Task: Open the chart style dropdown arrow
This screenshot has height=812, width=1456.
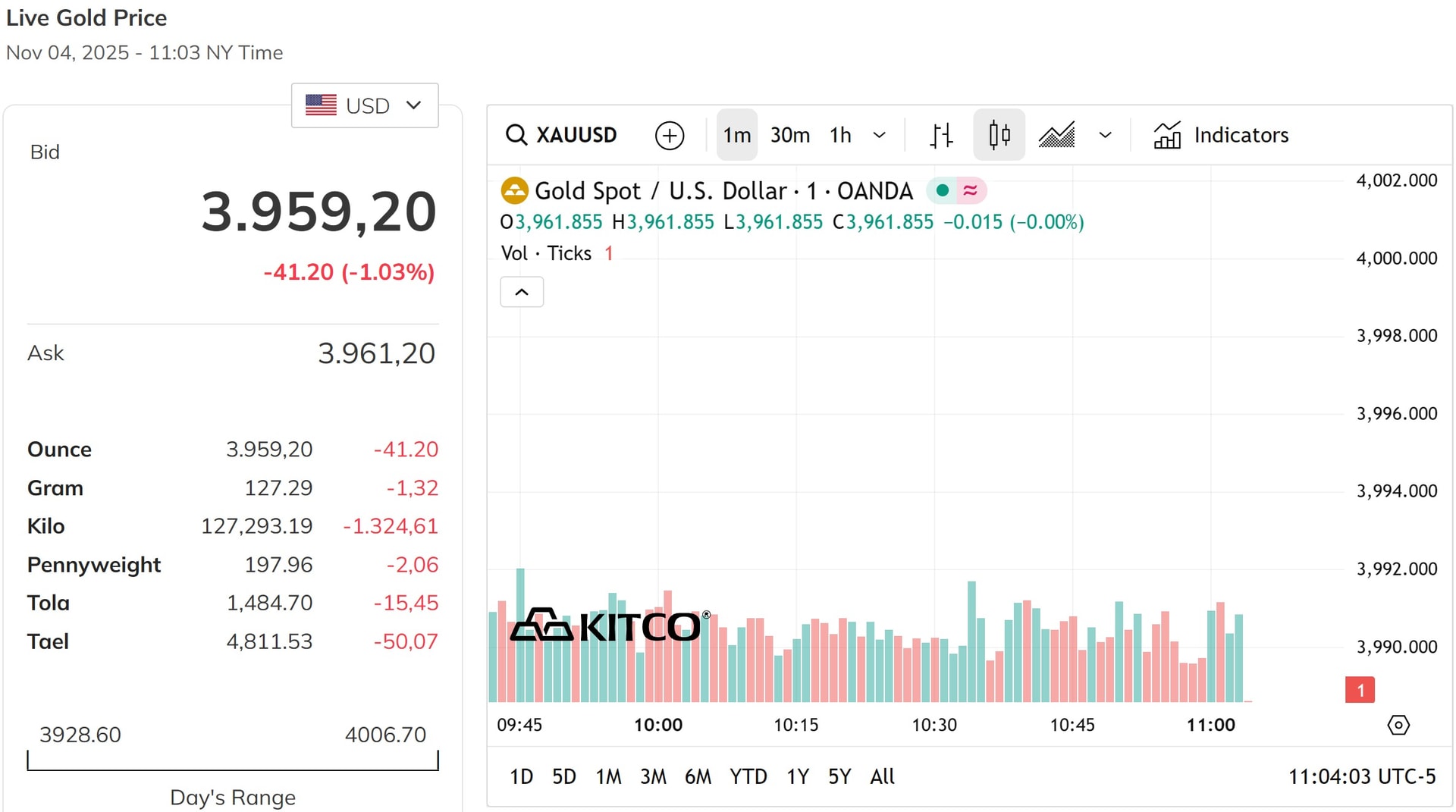Action: [1105, 135]
